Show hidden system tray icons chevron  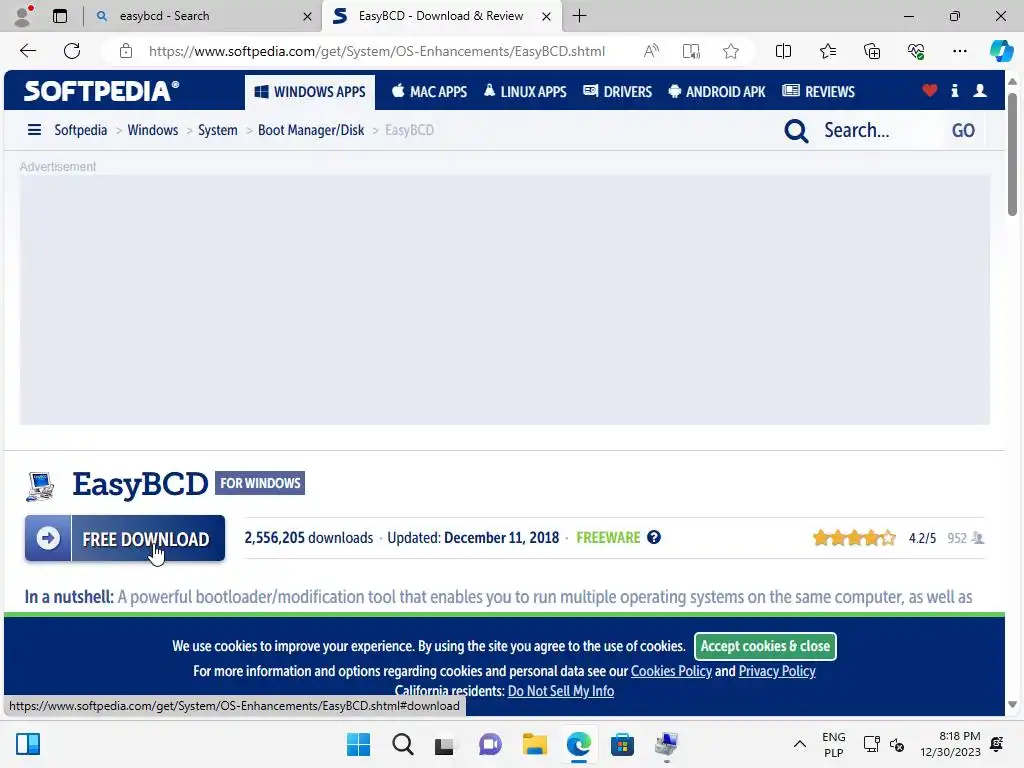799,744
